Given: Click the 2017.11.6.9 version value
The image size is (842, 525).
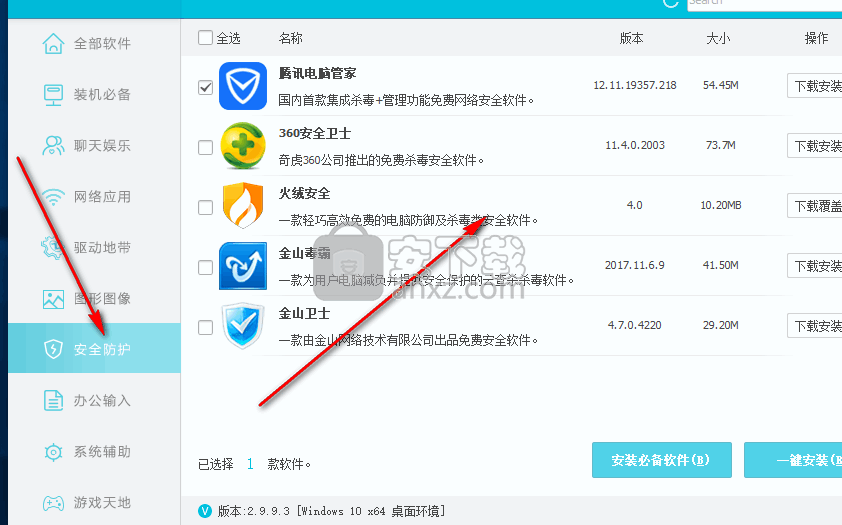Looking at the screenshot, I should [x=635, y=266].
